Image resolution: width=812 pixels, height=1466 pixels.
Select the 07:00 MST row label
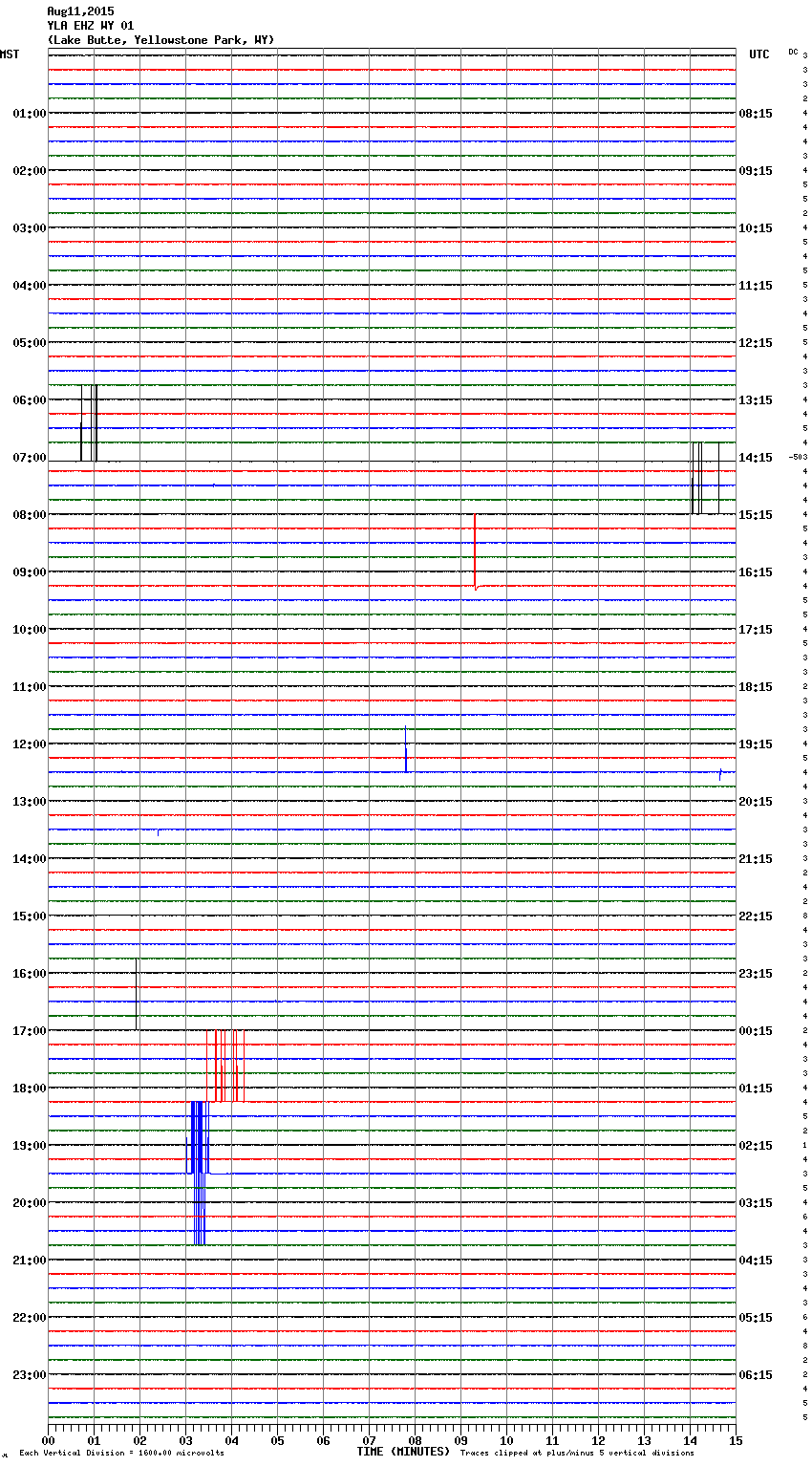point(30,458)
